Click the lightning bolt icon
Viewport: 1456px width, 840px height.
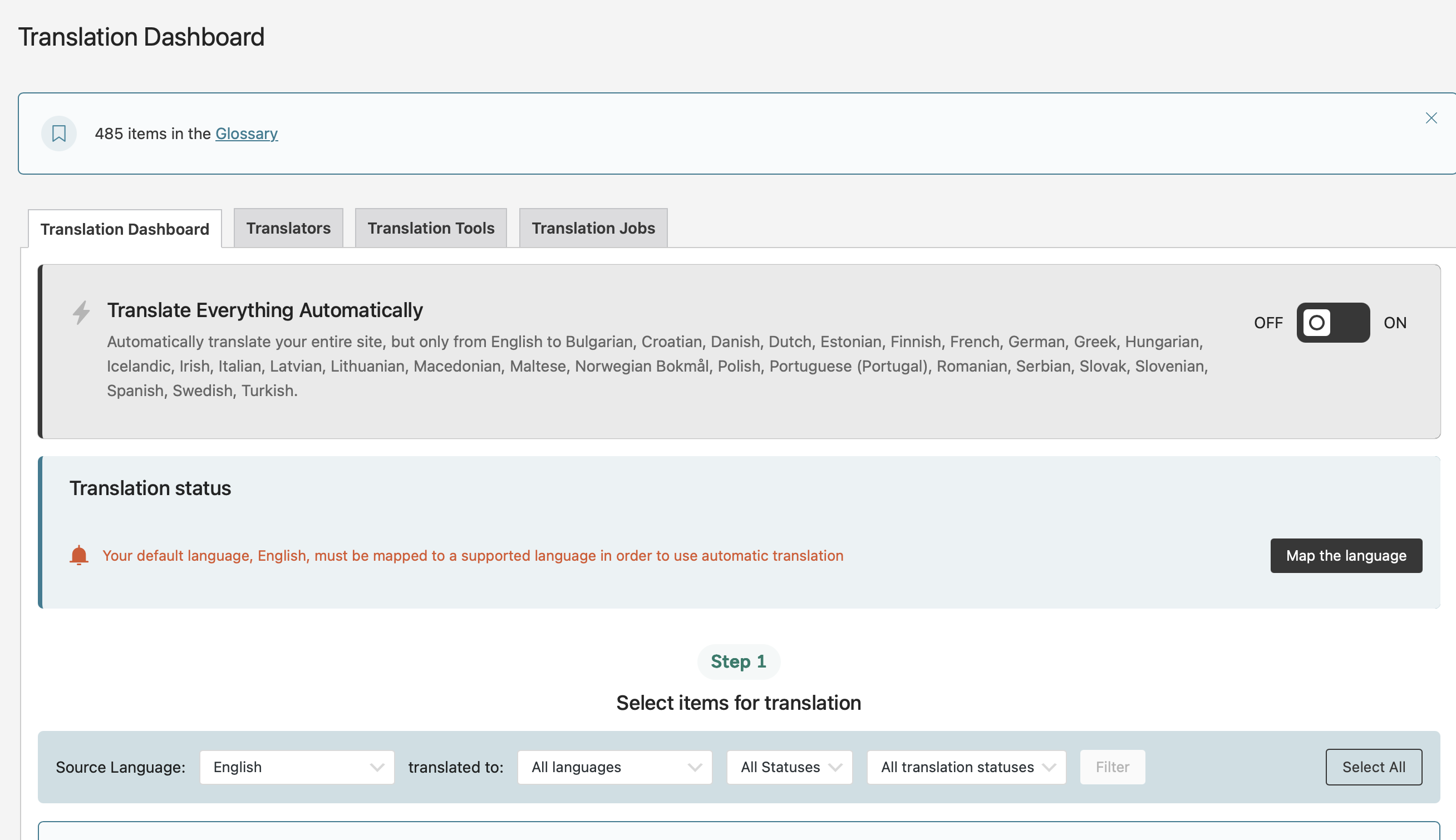81,312
